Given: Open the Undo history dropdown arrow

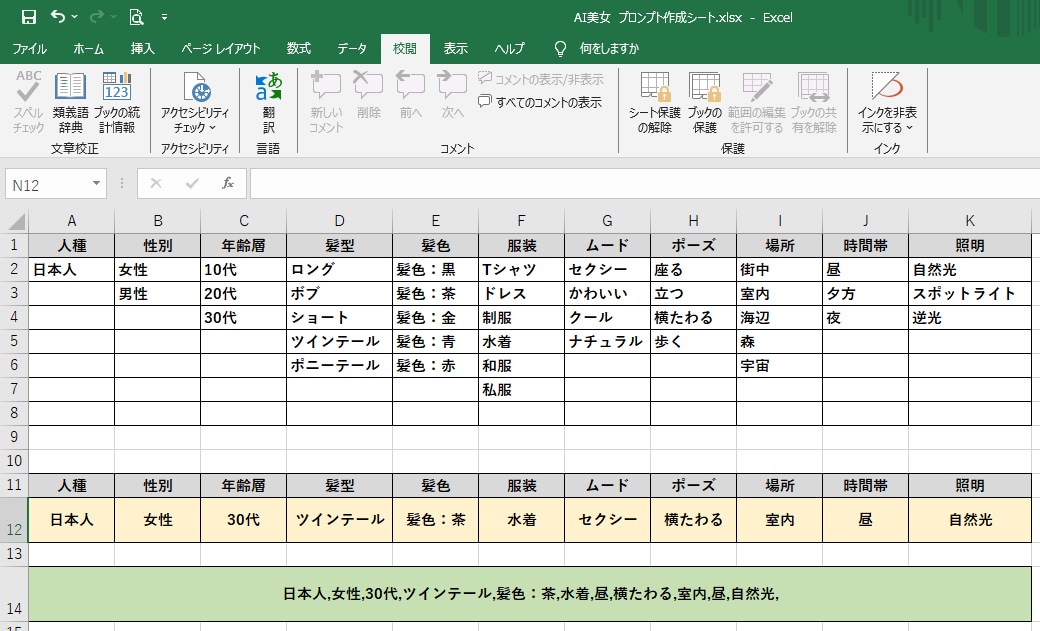Looking at the screenshot, I should click(x=74, y=17).
